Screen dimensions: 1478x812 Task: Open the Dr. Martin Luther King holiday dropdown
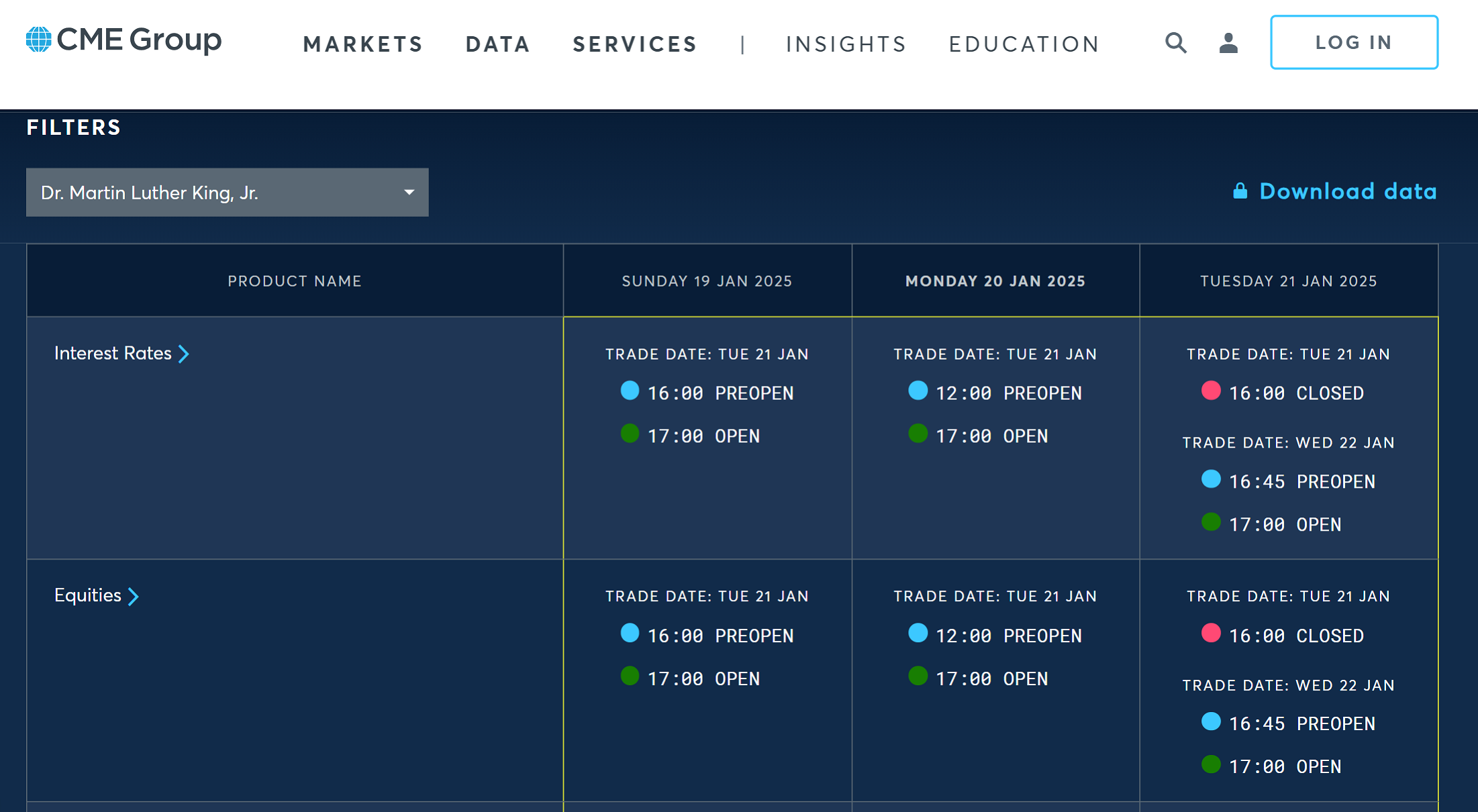click(227, 193)
